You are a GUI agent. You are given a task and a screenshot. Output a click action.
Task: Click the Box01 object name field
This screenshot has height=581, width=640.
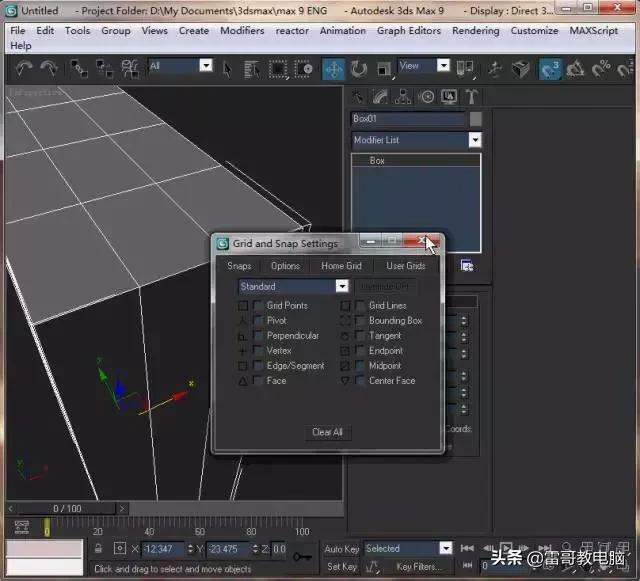pos(408,119)
